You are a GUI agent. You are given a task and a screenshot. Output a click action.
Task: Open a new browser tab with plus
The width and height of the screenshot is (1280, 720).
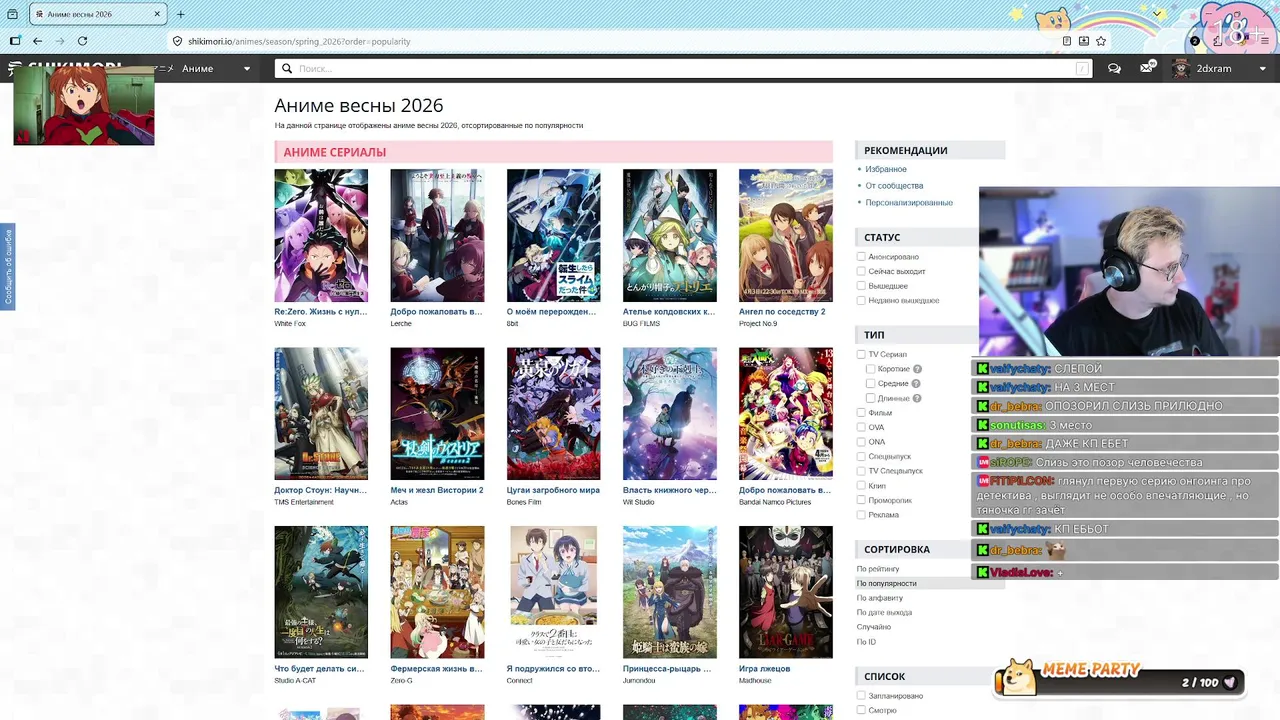coord(180,14)
